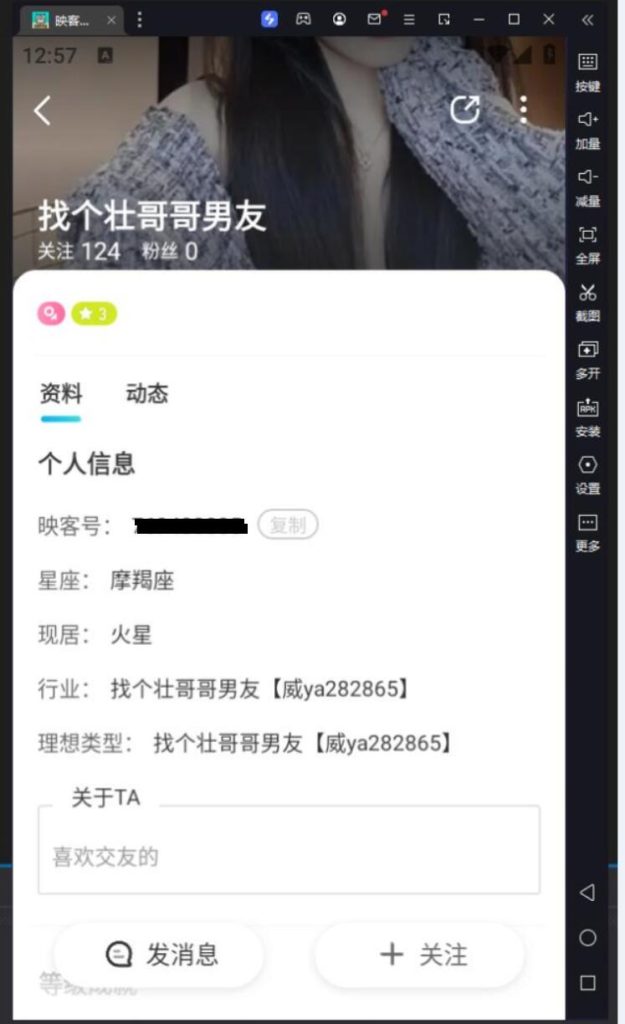Collapse the emulator sidebar with the double chevron

coord(587,20)
